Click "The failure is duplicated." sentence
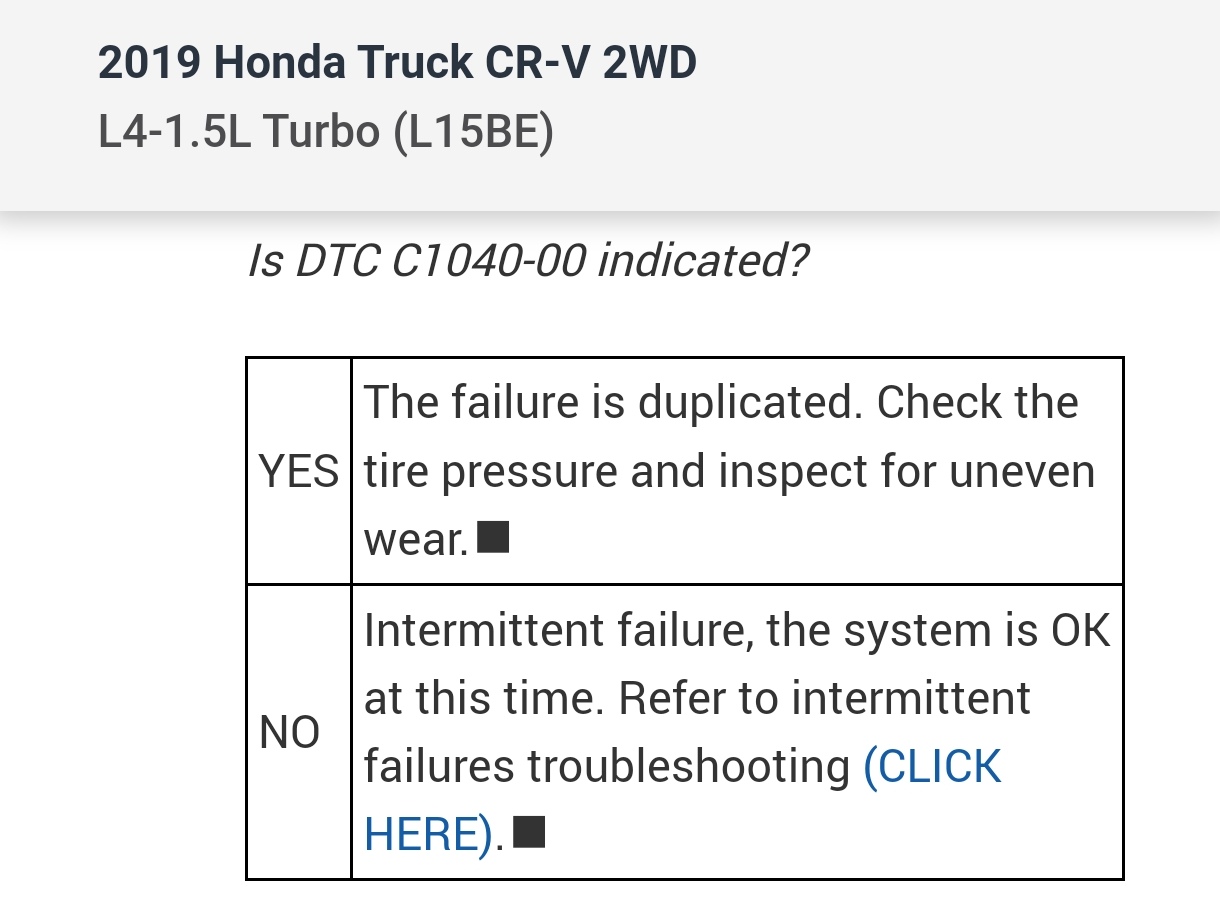 coord(612,402)
